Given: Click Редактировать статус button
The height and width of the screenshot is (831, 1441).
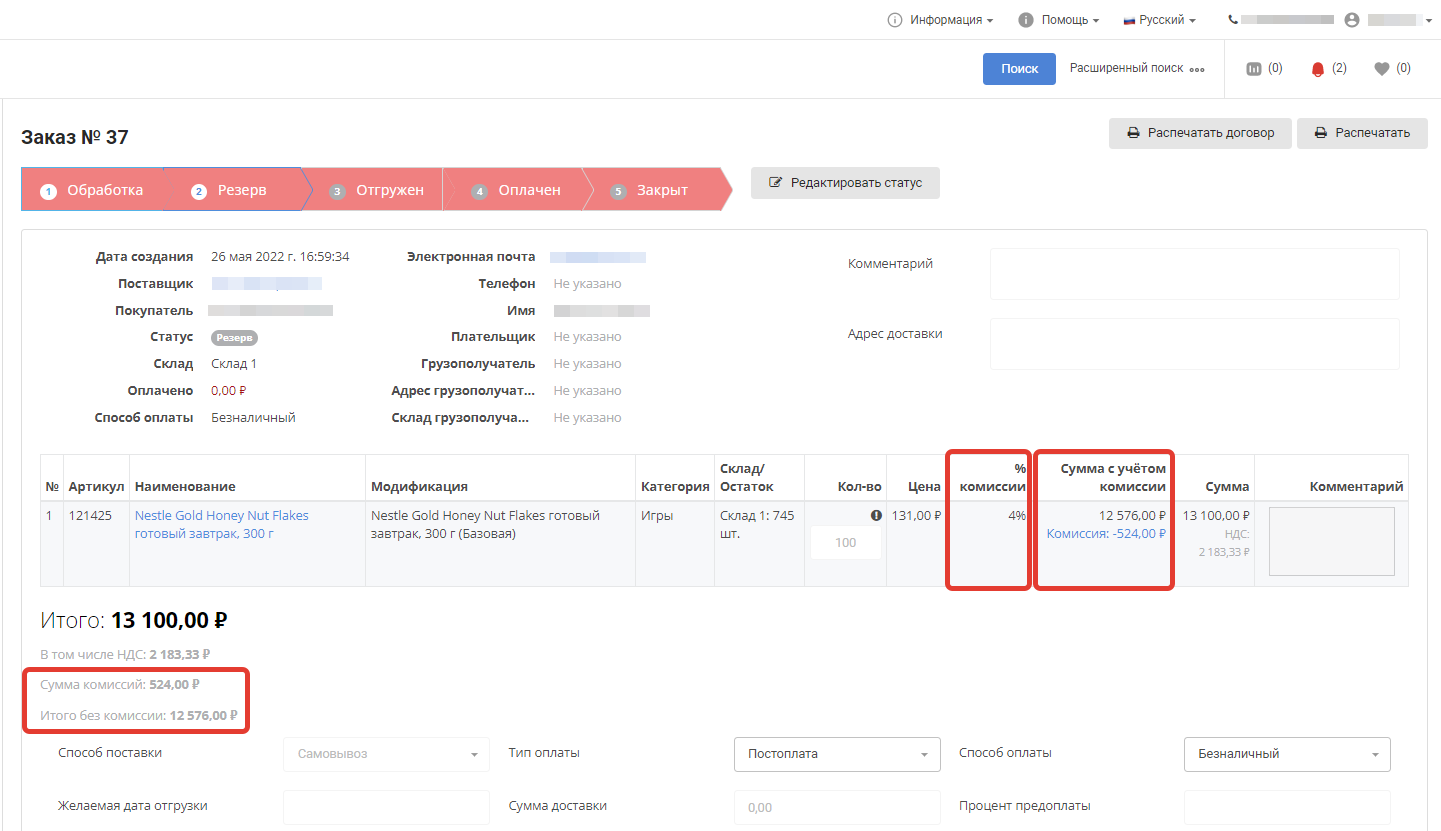Looking at the screenshot, I should tap(845, 183).
